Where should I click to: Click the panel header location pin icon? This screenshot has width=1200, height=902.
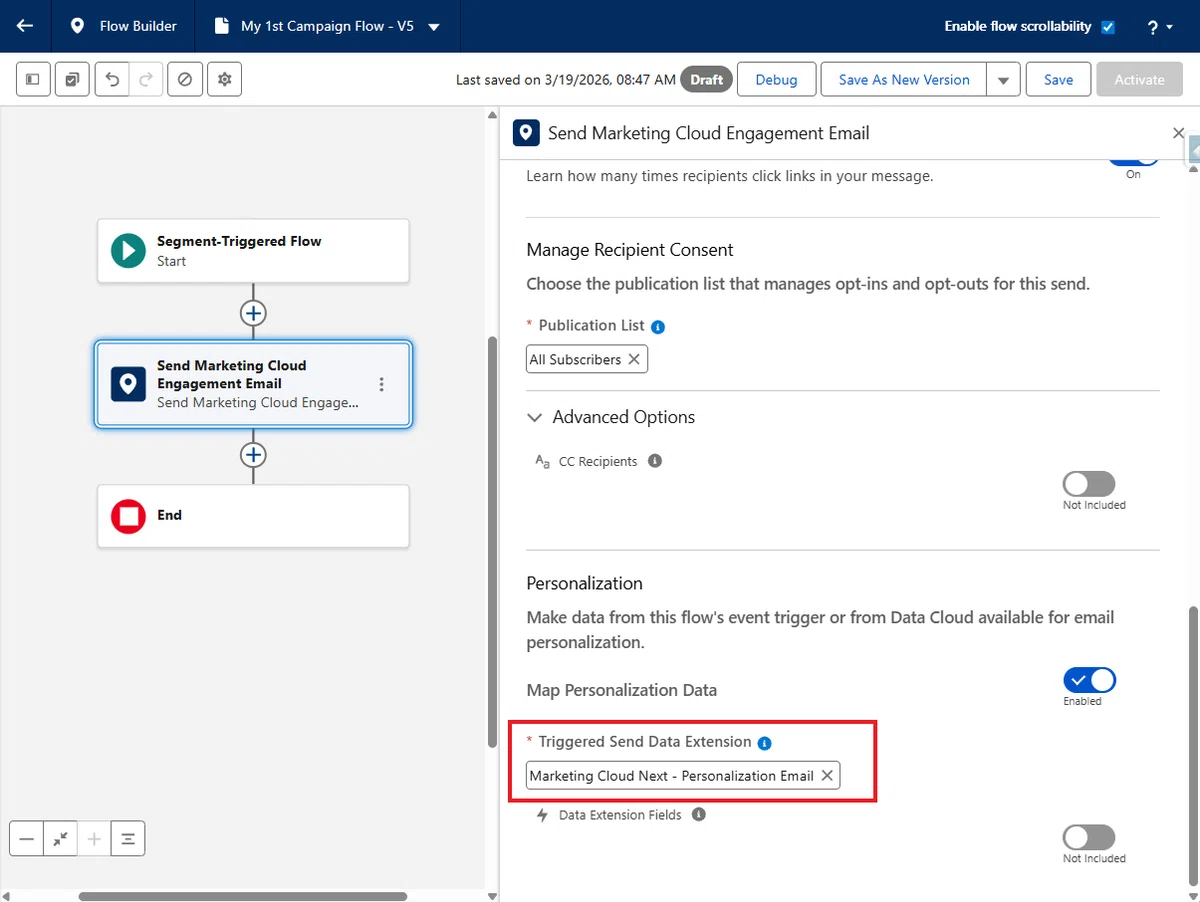[x=526, y=133]
